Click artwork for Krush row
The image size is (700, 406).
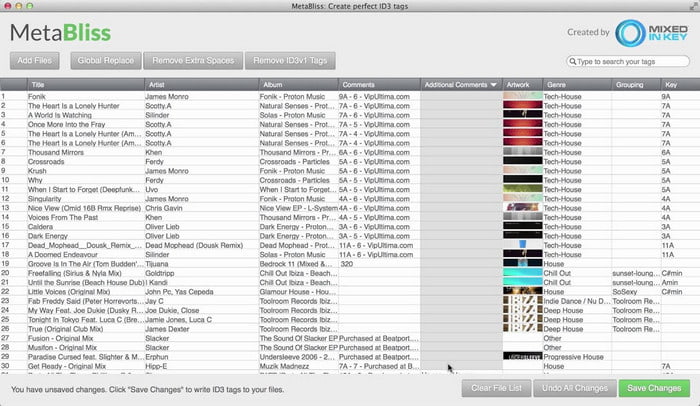[522, 170]
